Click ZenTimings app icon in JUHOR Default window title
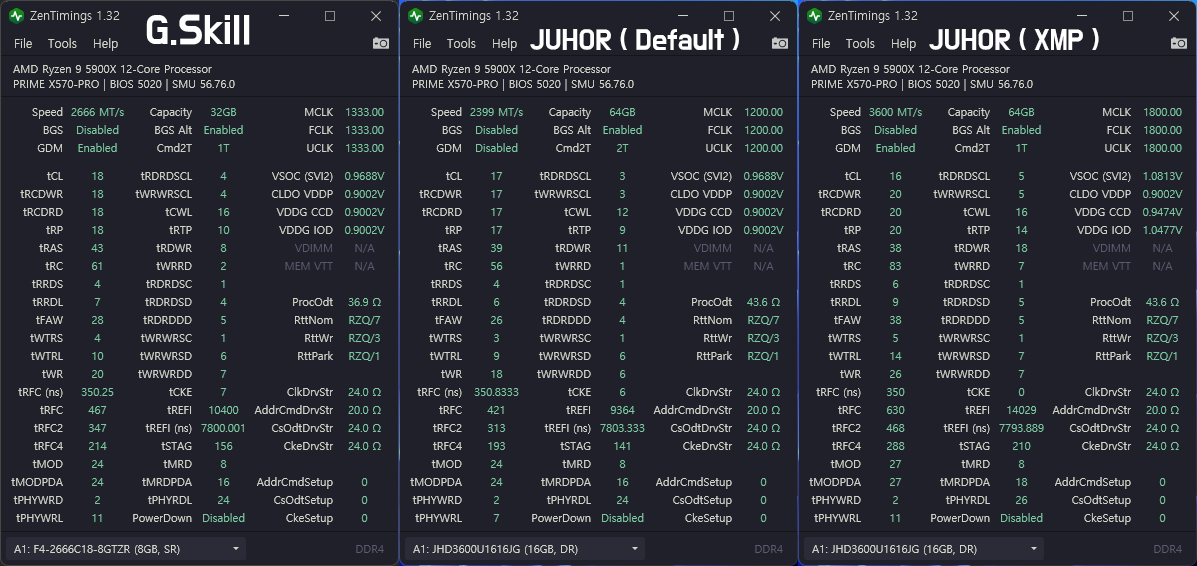Screen dimensions: 1197x566 coord(415,15)
